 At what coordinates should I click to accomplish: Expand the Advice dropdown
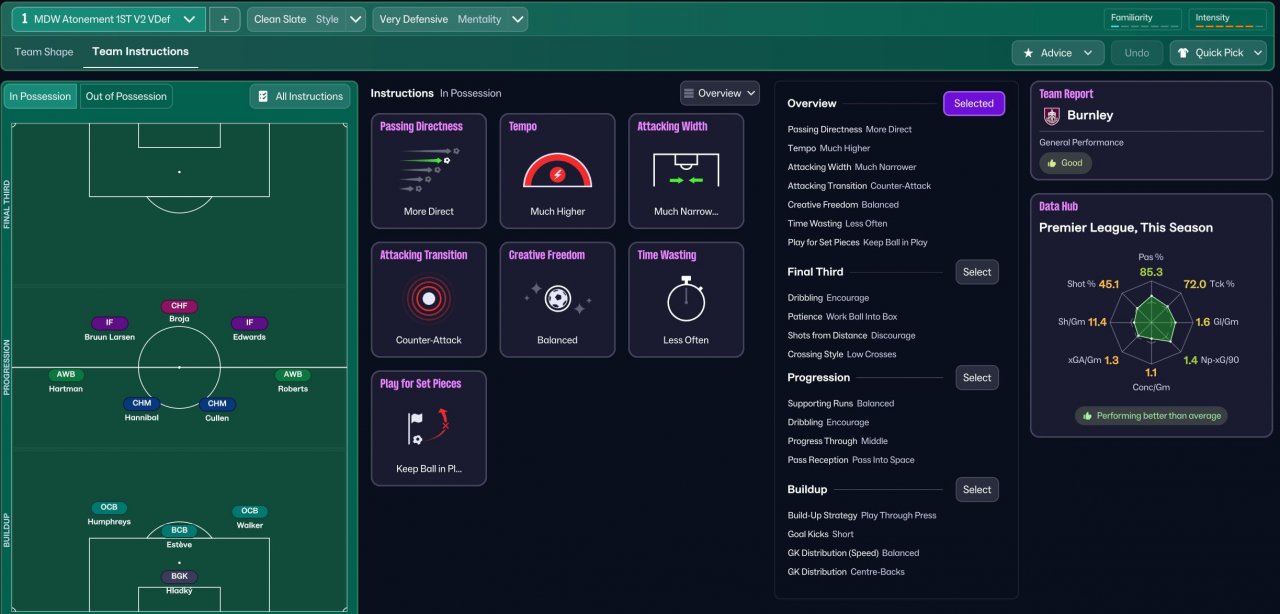[1058, 53]
